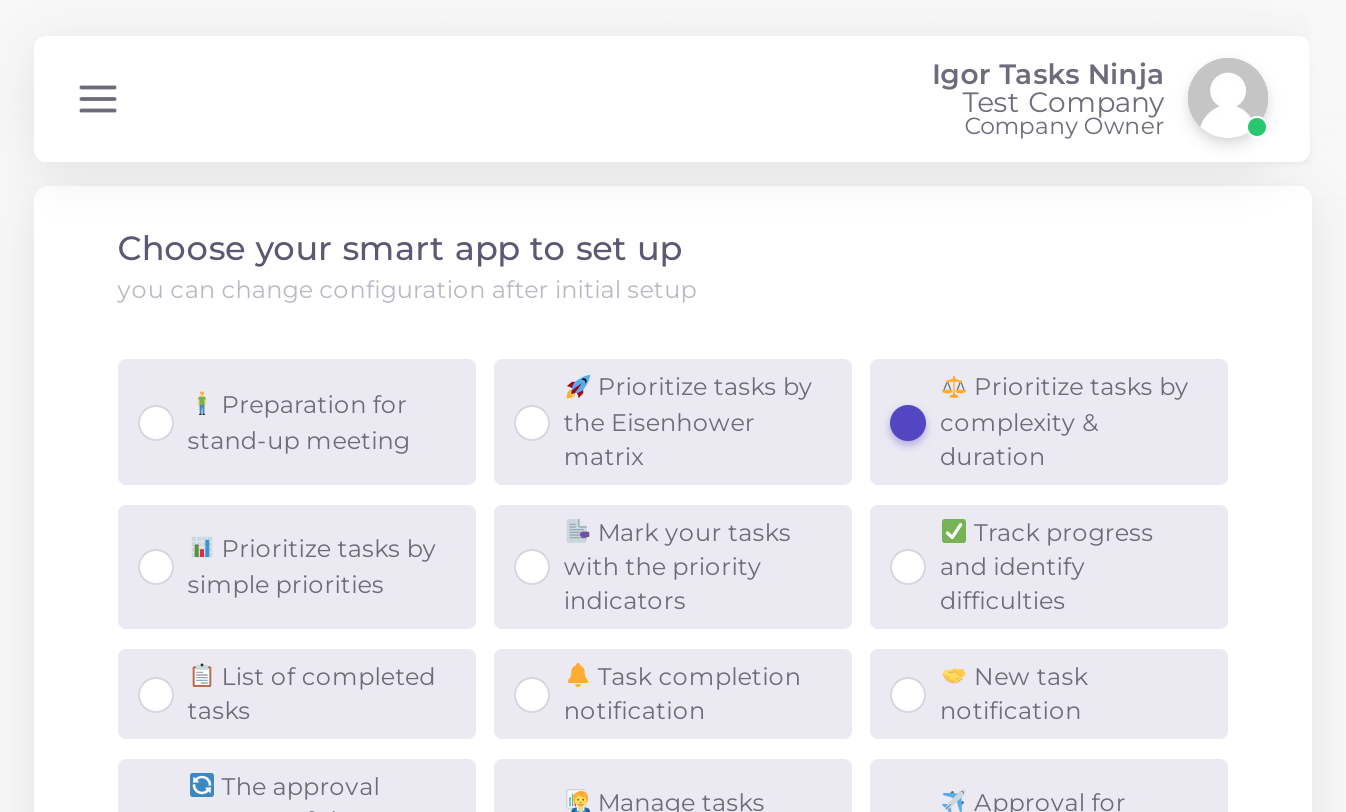Click the scales icon on complexity & duration
This screenshot has width=1346, height=812.
click(x=953, y=387)
